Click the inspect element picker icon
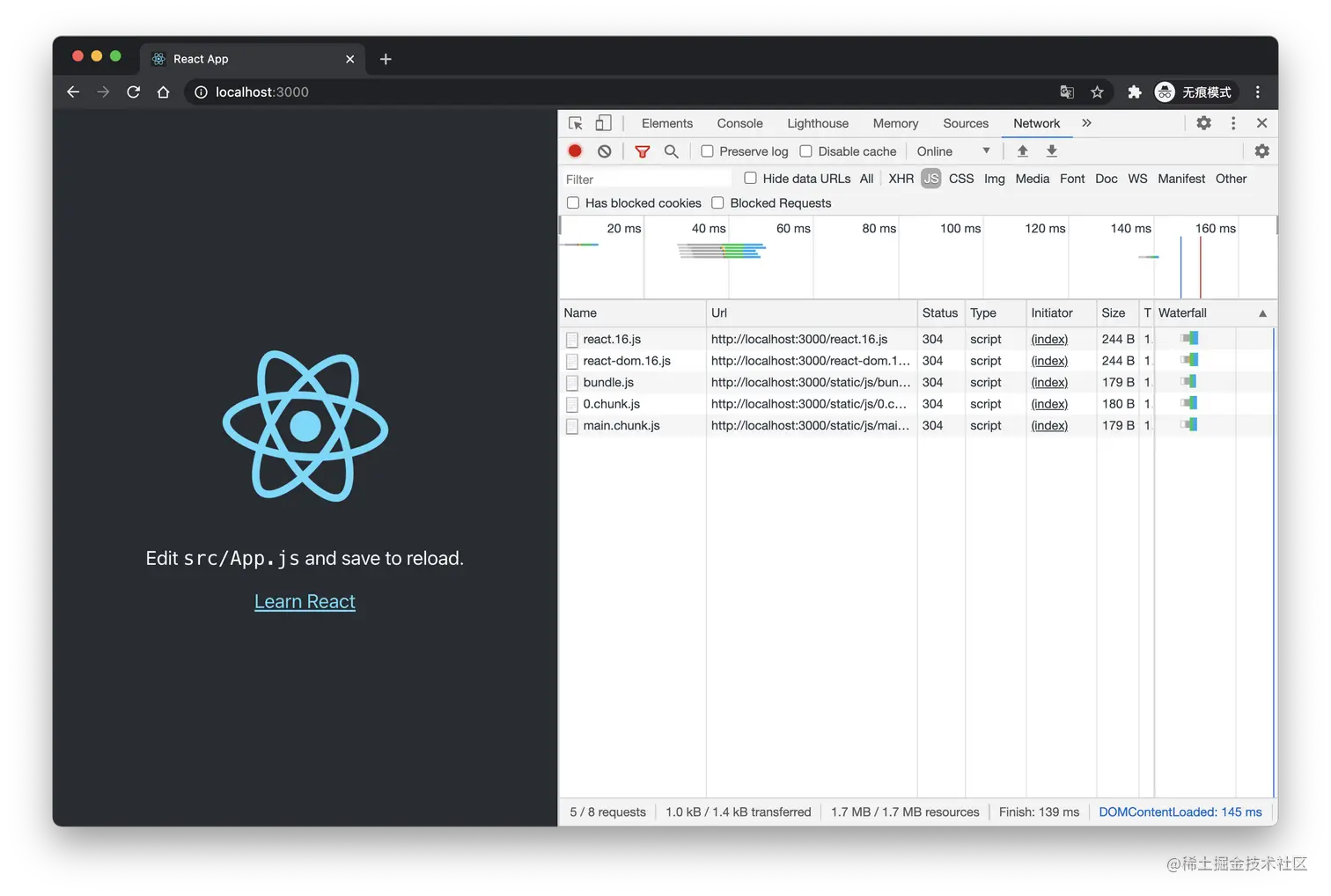The width and height of the screenshot is (1331, 896). pyautogui.click(x=576, y=123)
